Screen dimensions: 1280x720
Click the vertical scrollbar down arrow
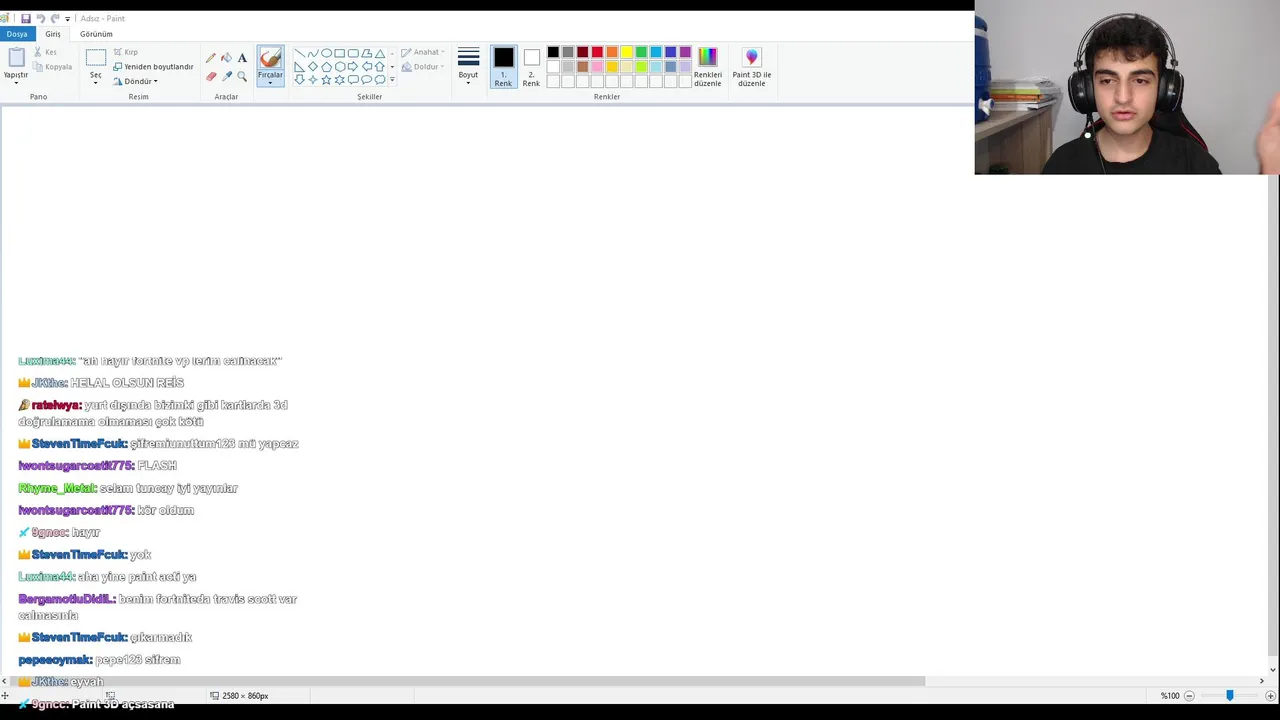tap(1272, 670)
